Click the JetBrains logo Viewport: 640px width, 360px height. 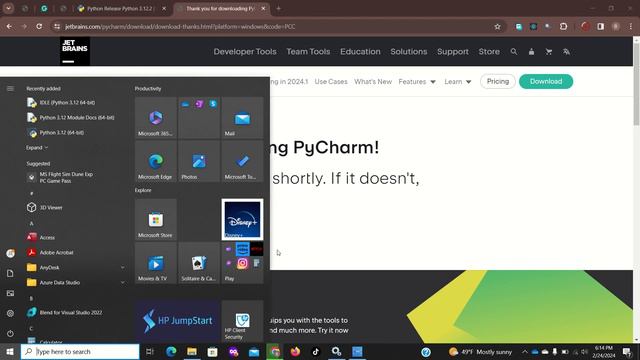(75, 51)
